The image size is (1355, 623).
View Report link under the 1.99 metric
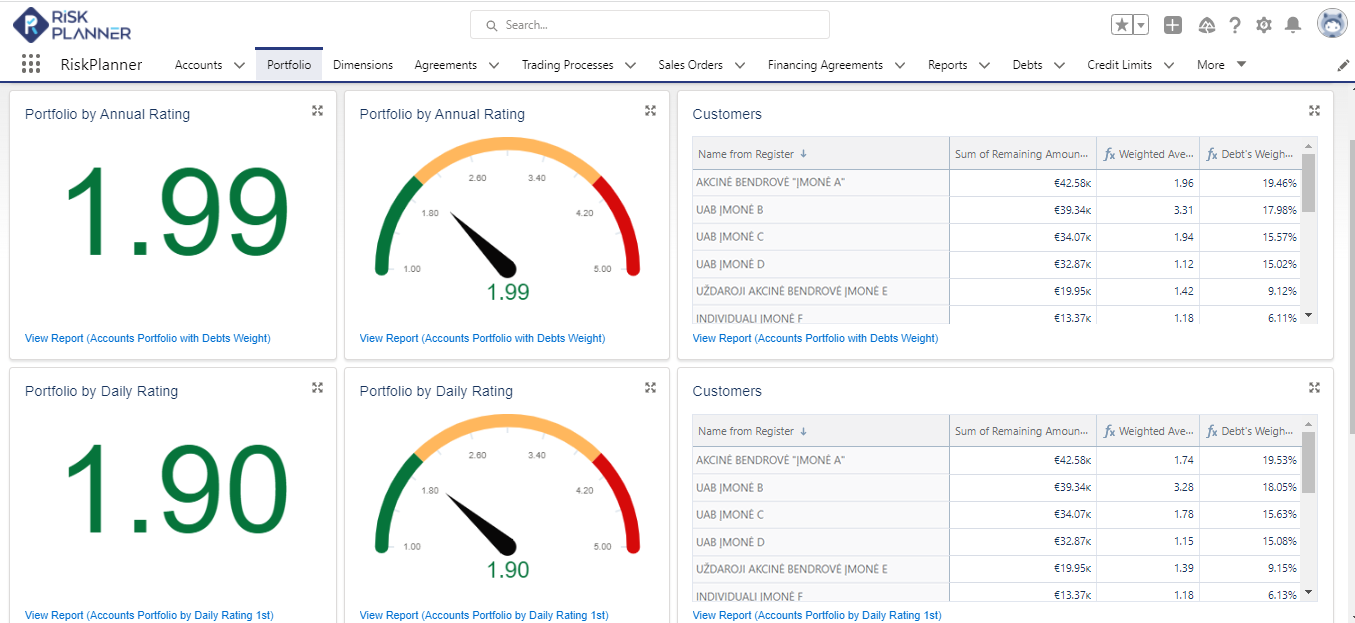148,338
